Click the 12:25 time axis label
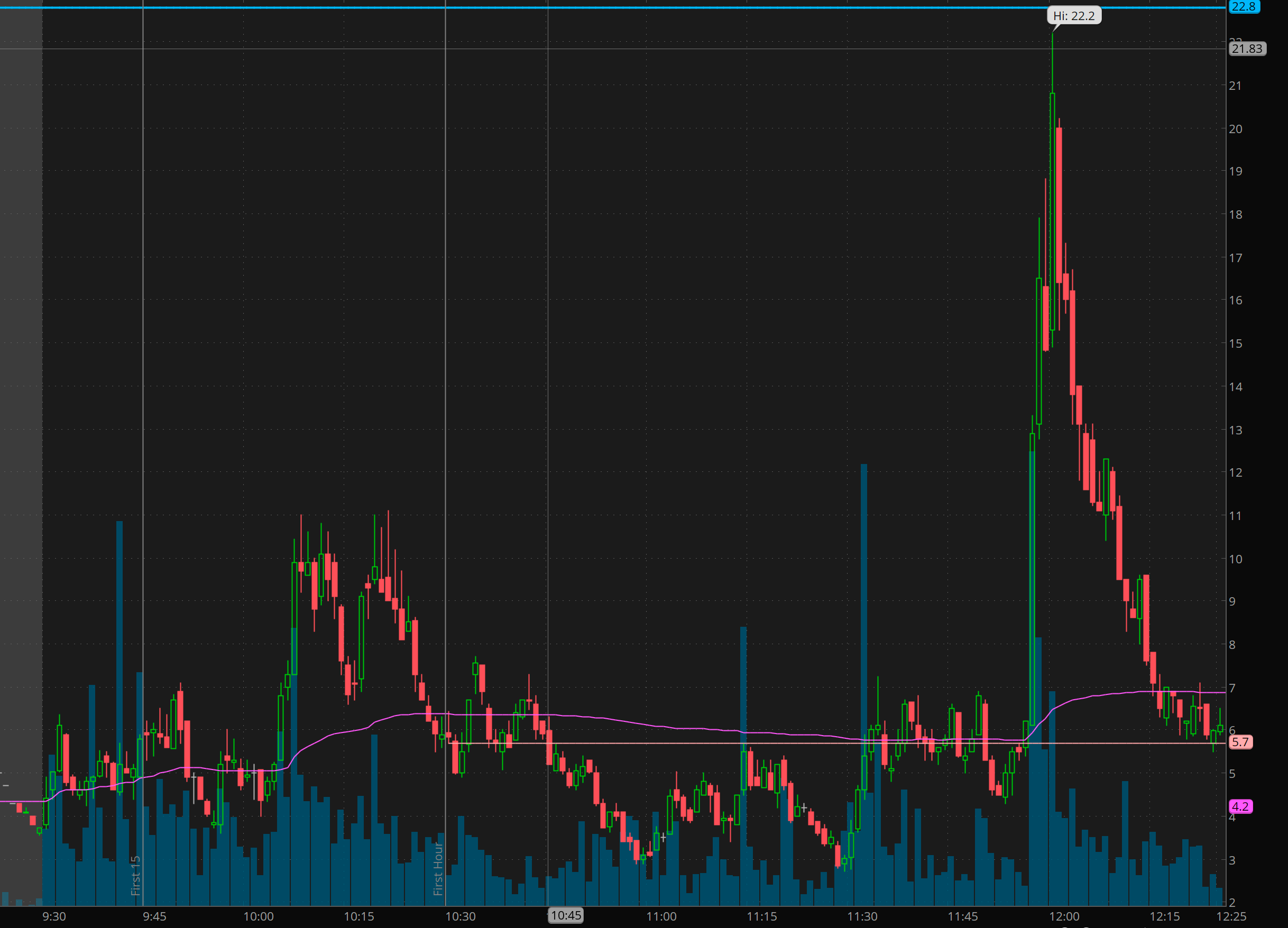1288x928 pixels. (1231, 916)
